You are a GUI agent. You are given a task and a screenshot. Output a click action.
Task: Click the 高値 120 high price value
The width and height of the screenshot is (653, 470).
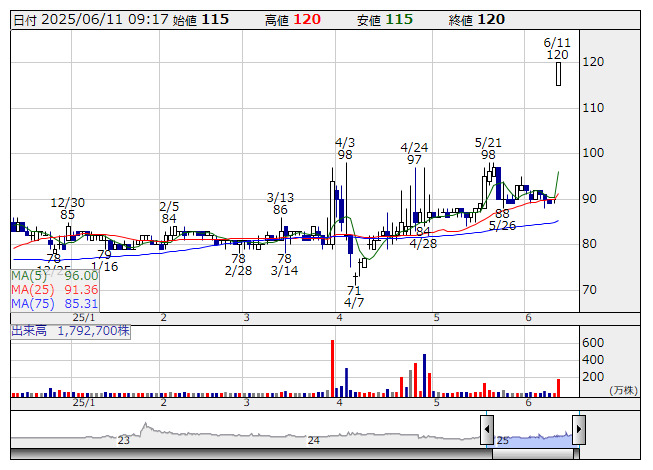tap(293, 20)
